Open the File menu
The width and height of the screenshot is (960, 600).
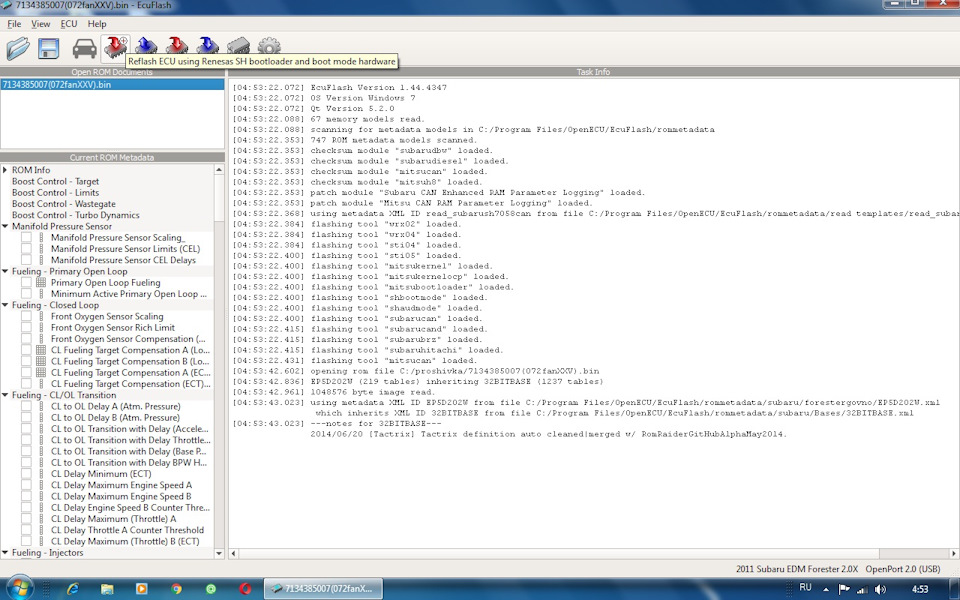[14, 24]
